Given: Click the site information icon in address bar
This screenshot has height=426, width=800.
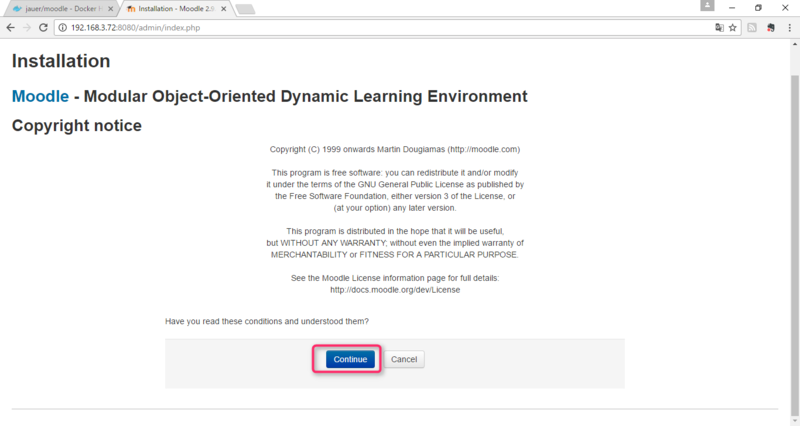Looking at the screenshot, I should point(62,28).
